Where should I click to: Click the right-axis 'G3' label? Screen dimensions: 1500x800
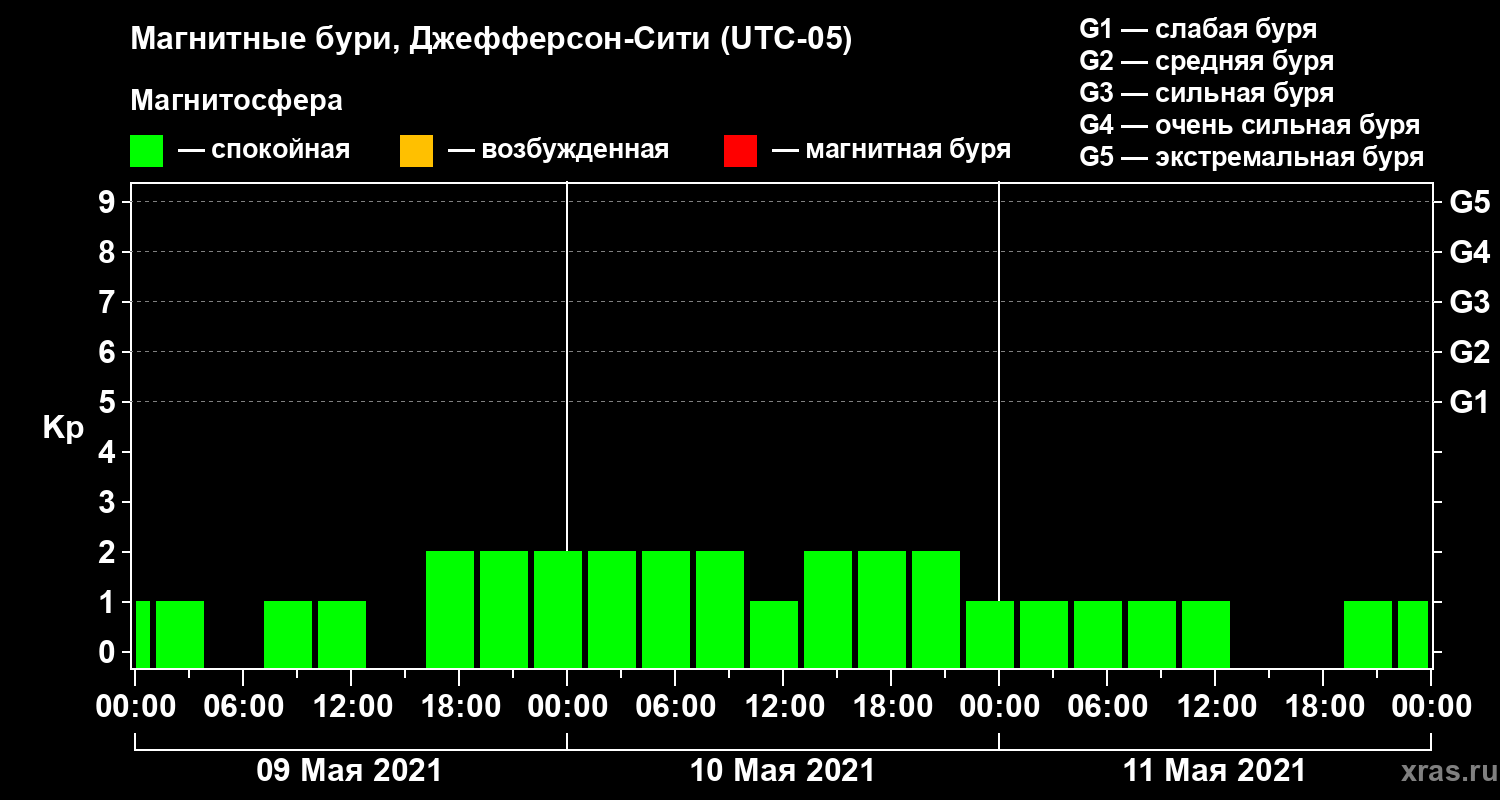(x=1470, y=302)
